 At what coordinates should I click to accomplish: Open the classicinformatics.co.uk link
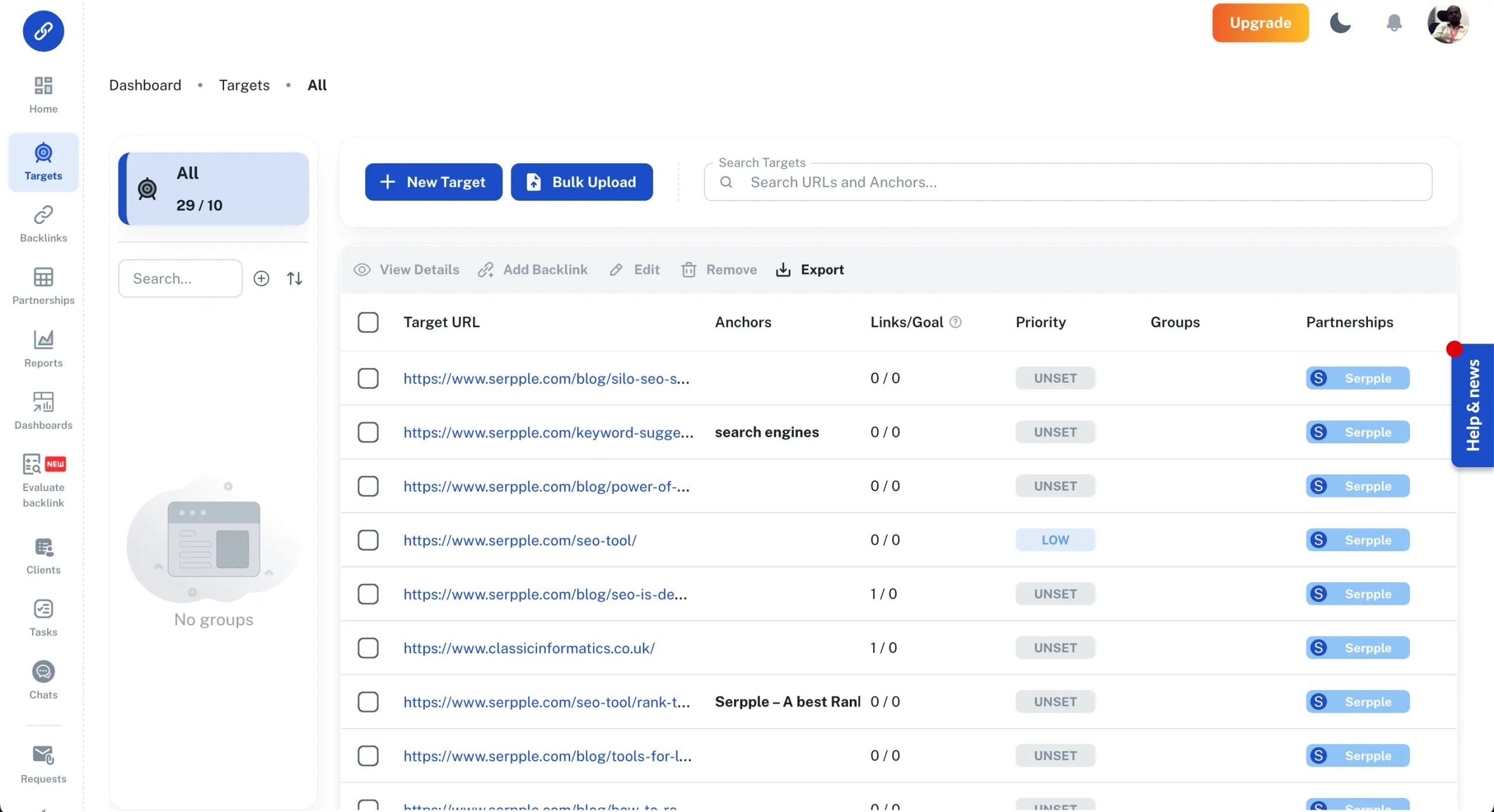pos(529,648)
